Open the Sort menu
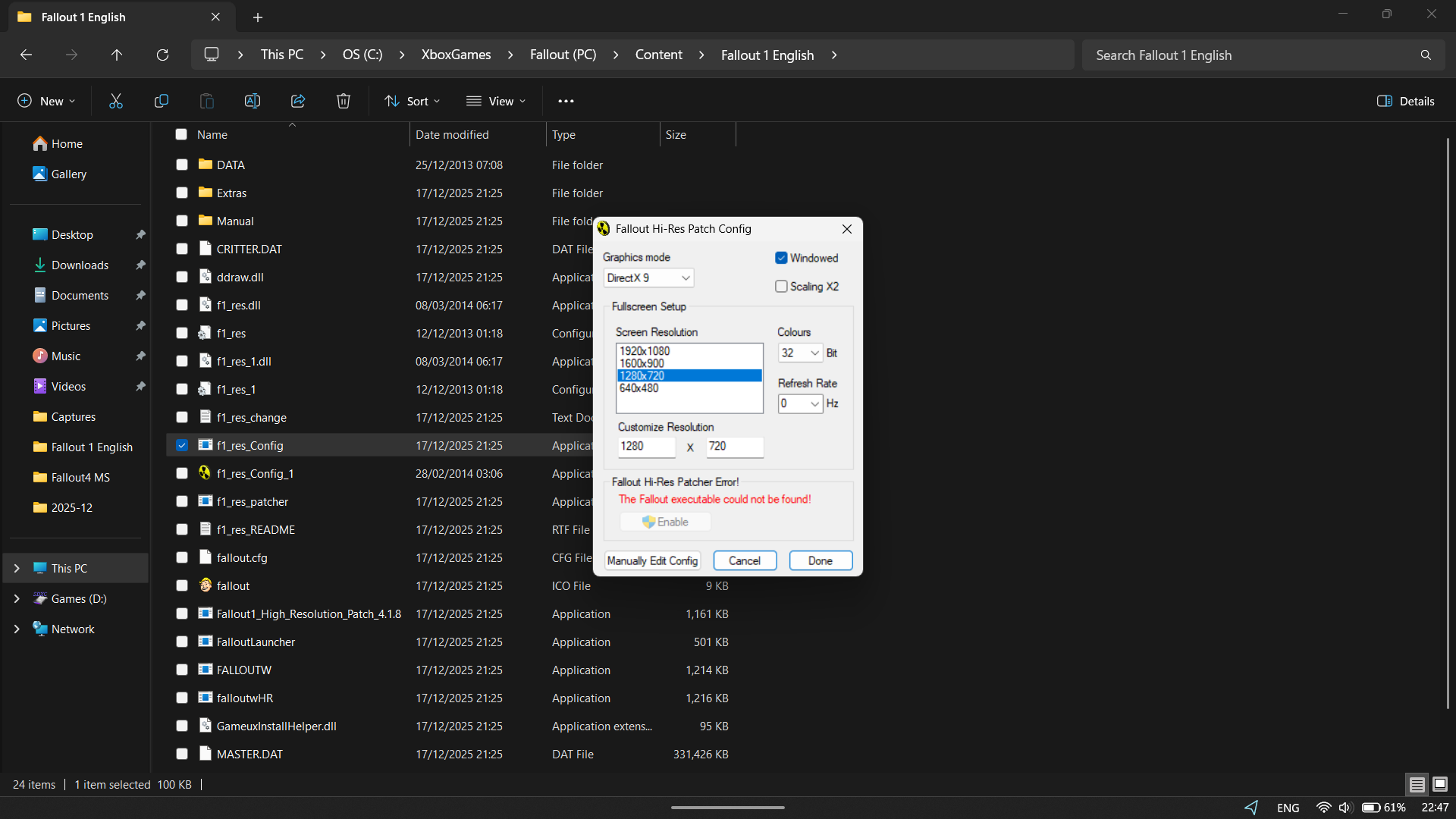This screenshot has height=819, width=1456. tap(412, 100)
